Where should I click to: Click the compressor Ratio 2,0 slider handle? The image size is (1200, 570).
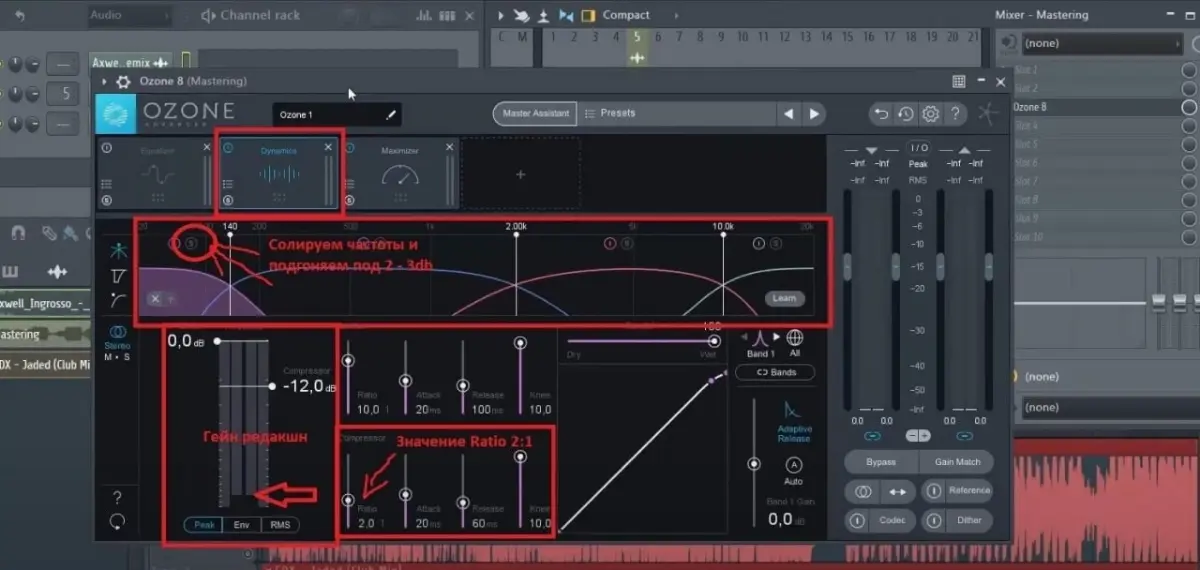pyautogui.click(x=348, y=499)
